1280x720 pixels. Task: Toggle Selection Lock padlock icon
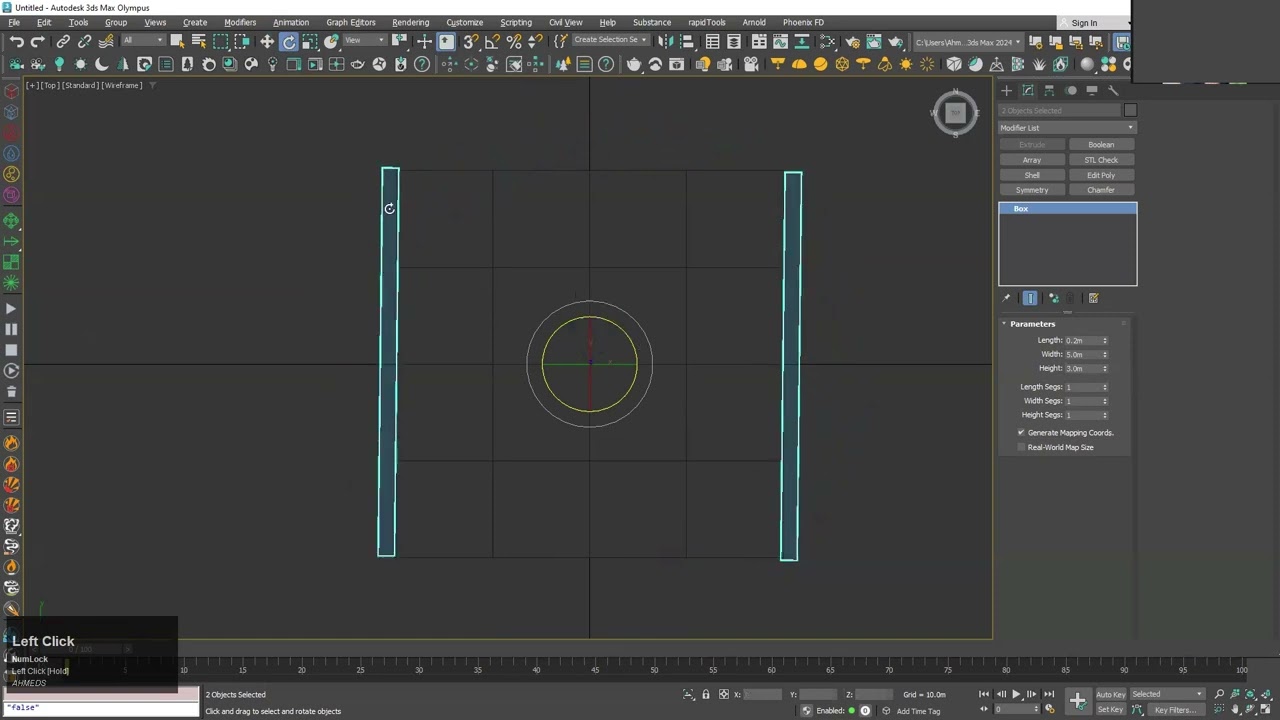pyautogui.click(x=706, y=694)
